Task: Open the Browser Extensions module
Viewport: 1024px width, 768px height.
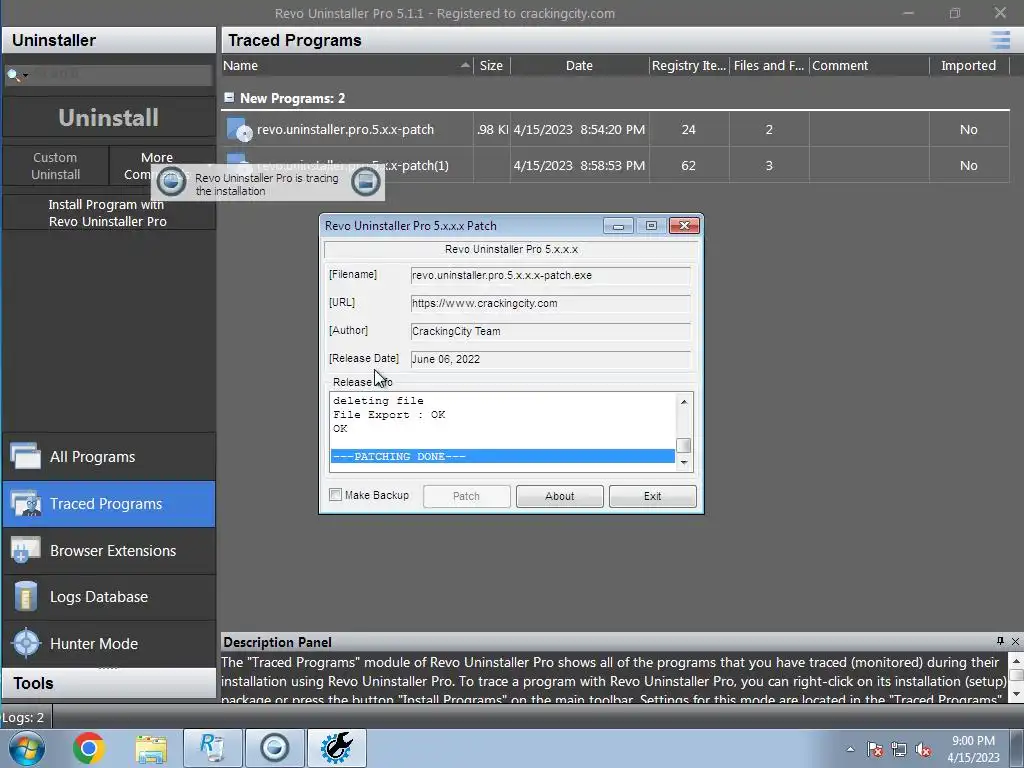Action: 109,551
